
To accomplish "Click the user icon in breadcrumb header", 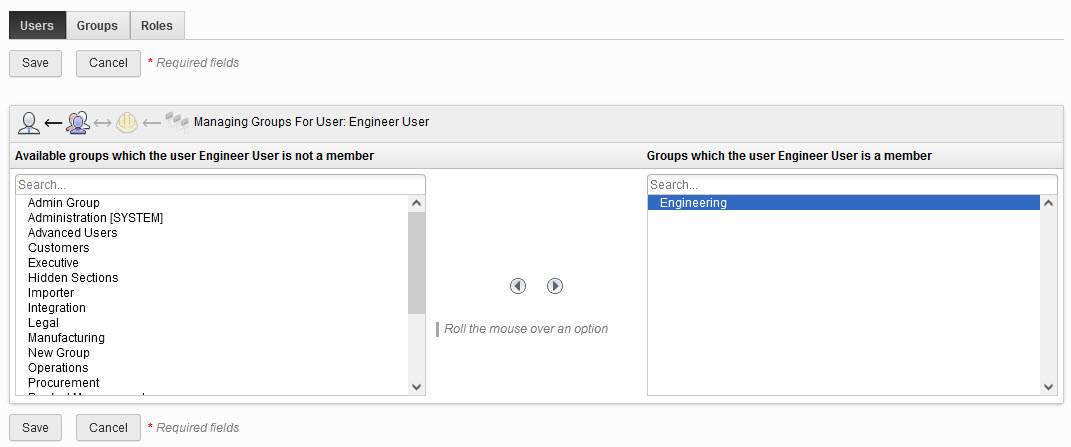I will coord(28,122).
